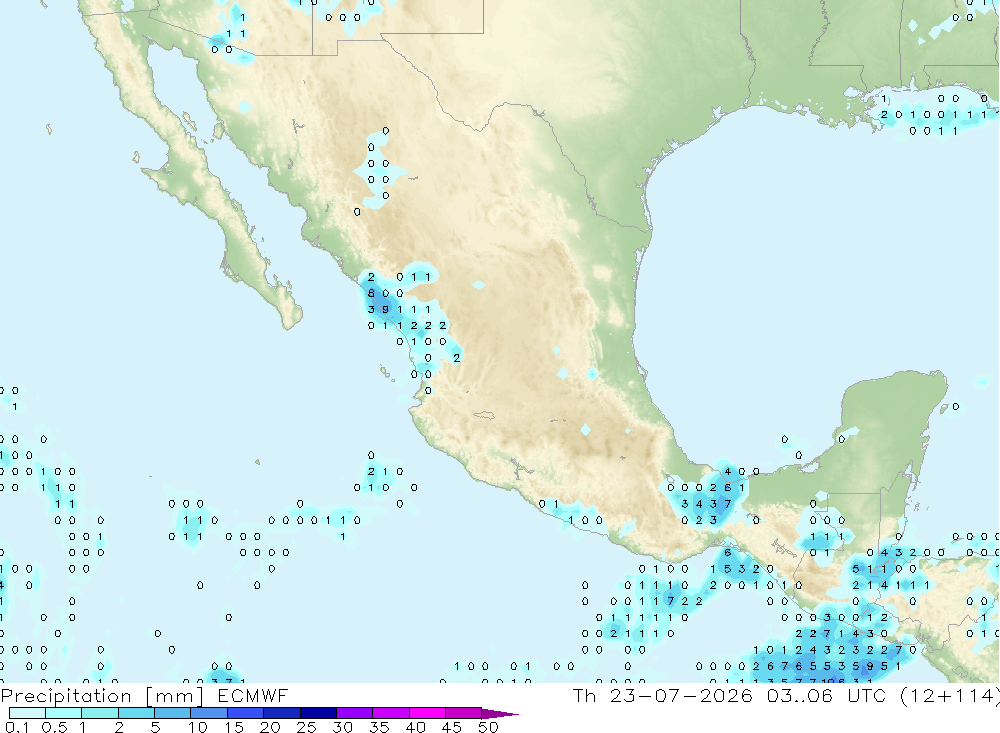Click the 'ECMWF' model label
1000x733 pixels.
coord(253,695)
